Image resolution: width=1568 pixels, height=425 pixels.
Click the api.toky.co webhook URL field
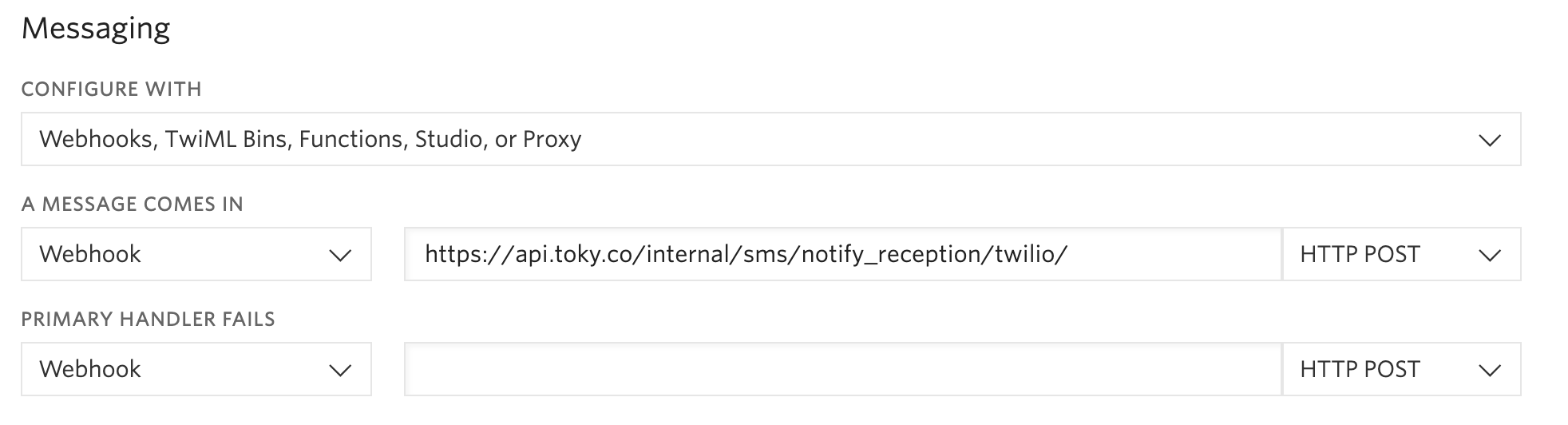pyautogui.click(x=842, y=254)
